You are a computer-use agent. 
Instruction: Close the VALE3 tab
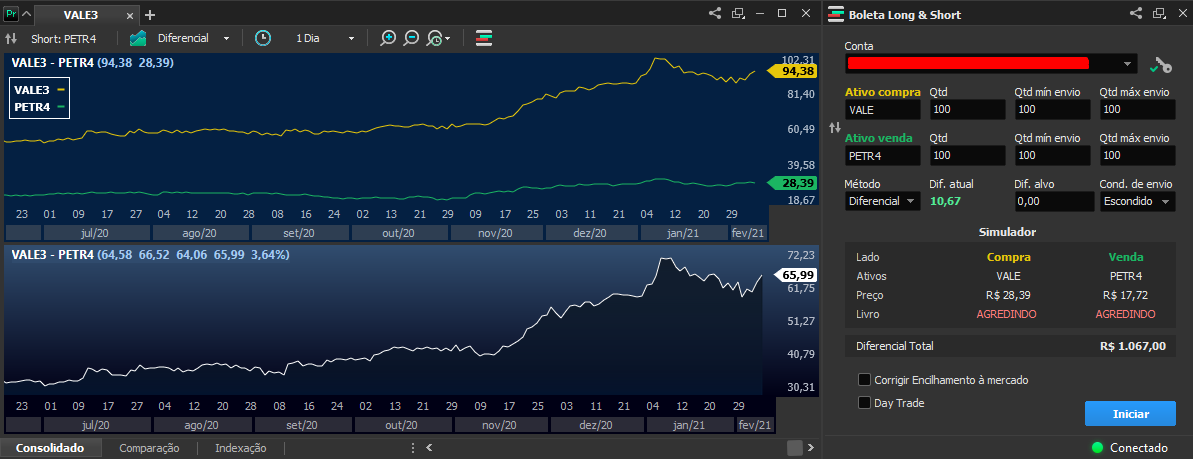click(x=129, y=15)
